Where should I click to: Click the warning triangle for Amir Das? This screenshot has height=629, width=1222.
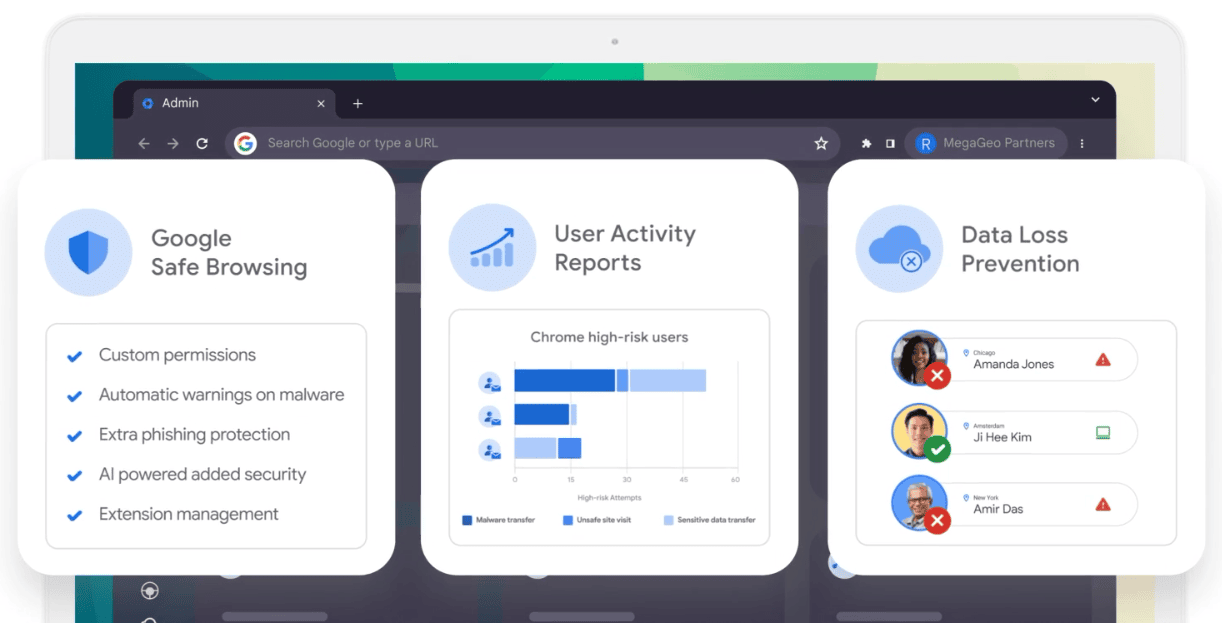(x=1103, y=504)
